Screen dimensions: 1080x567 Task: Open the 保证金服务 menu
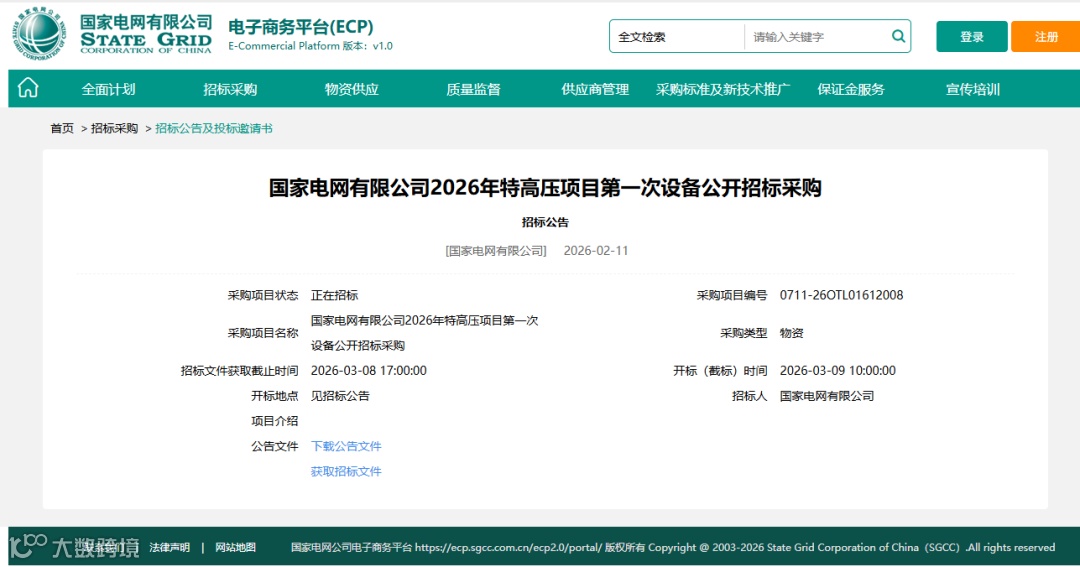pyautogui.click(x=851, y=89)
